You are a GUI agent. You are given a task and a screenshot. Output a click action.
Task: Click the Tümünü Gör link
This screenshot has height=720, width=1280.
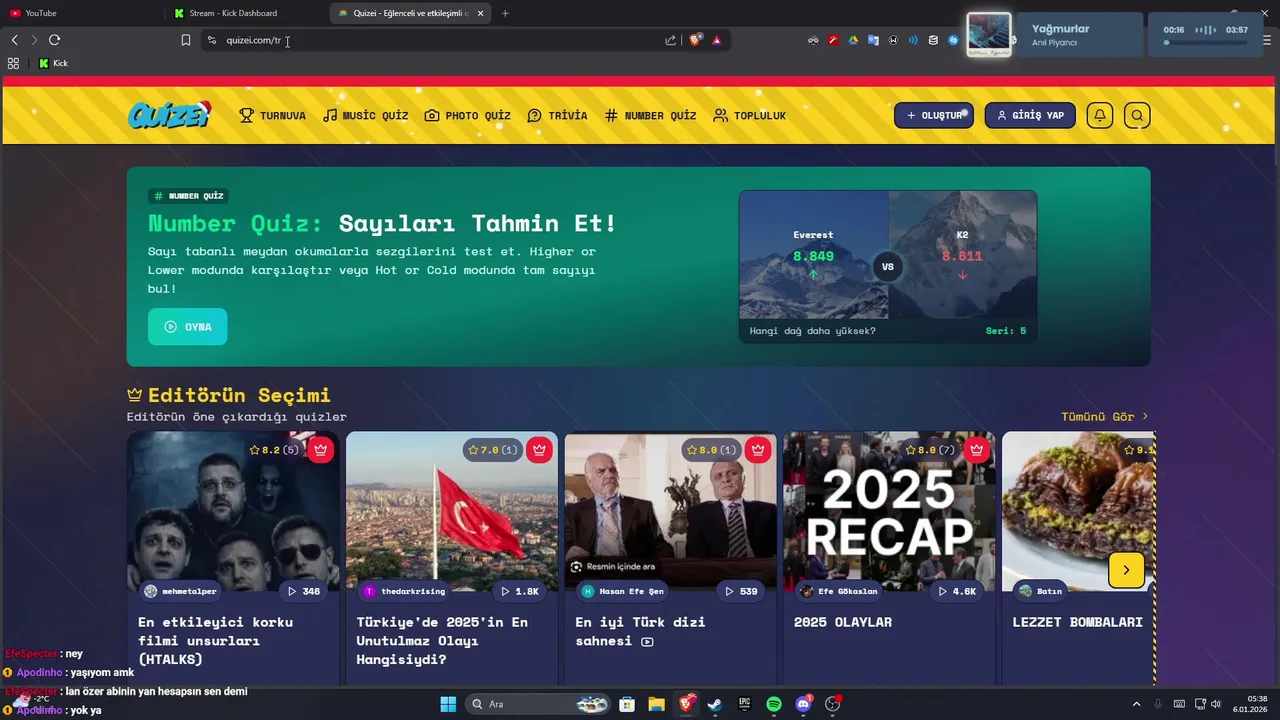(x=1105, y=416)
